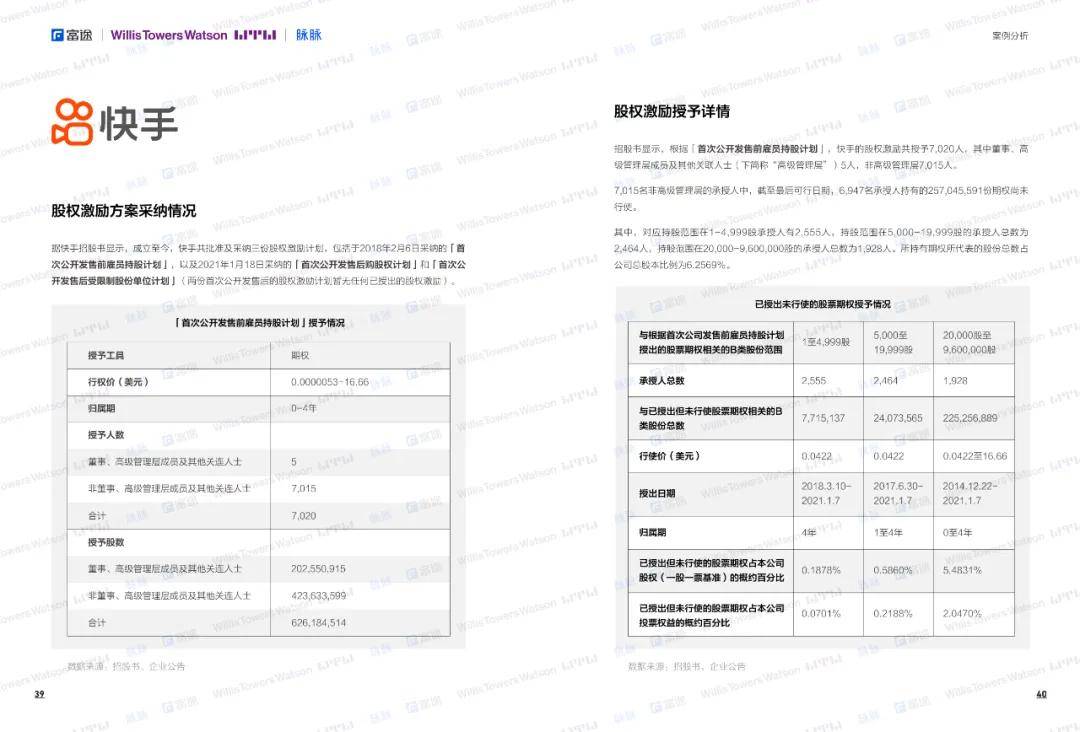The width and height of the screenshot is (1080, 732).
Task: Select the percentage 0.2188%
Action: click(893, 614)
